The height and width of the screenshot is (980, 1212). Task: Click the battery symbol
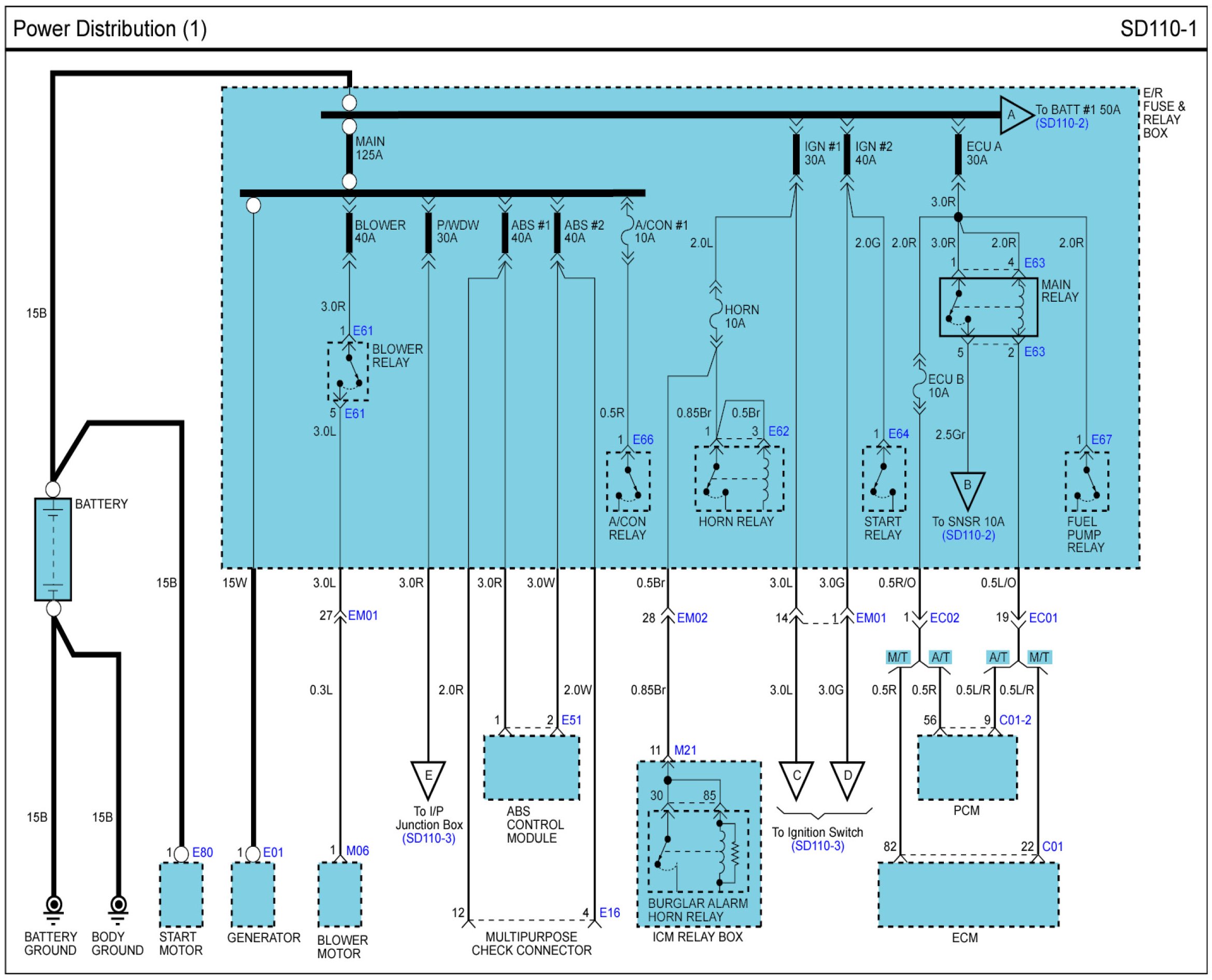tap(53, 549)
